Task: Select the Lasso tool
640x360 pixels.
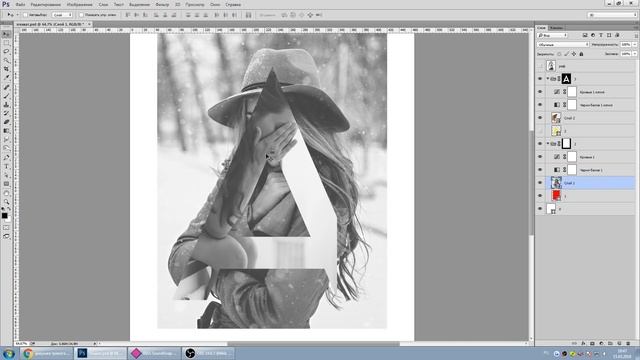Action: point(6,51)
